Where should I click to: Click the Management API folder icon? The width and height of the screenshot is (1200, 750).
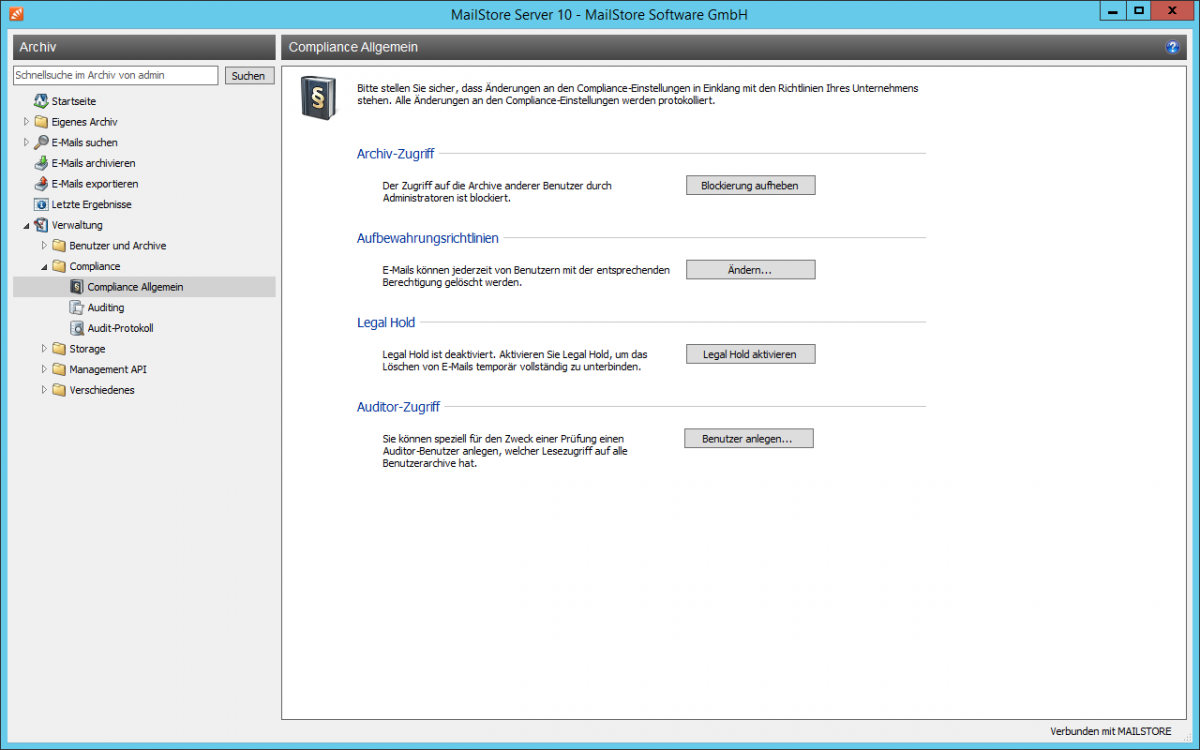click(x=59, y=369)
